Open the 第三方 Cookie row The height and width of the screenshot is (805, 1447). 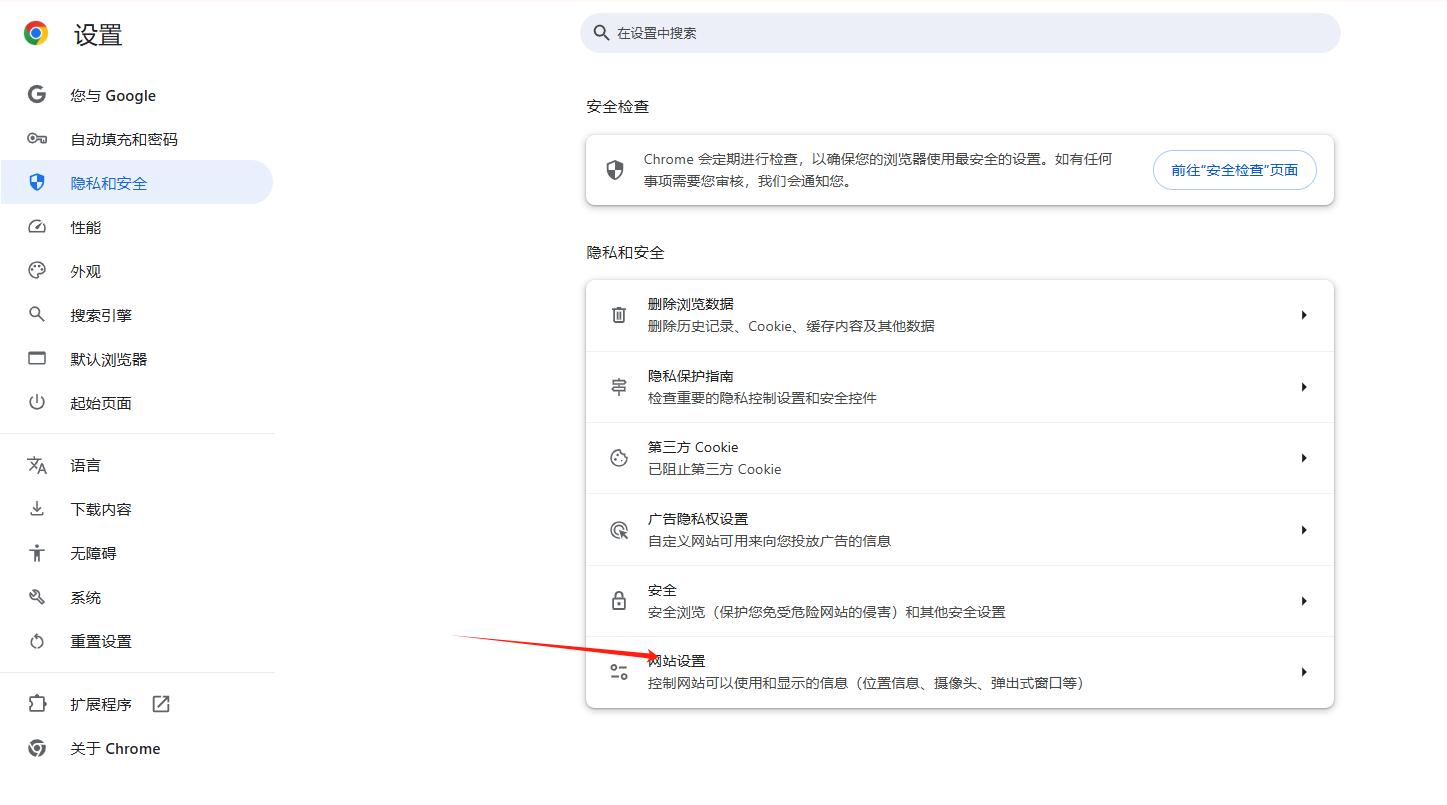click(x=960, y=458)
